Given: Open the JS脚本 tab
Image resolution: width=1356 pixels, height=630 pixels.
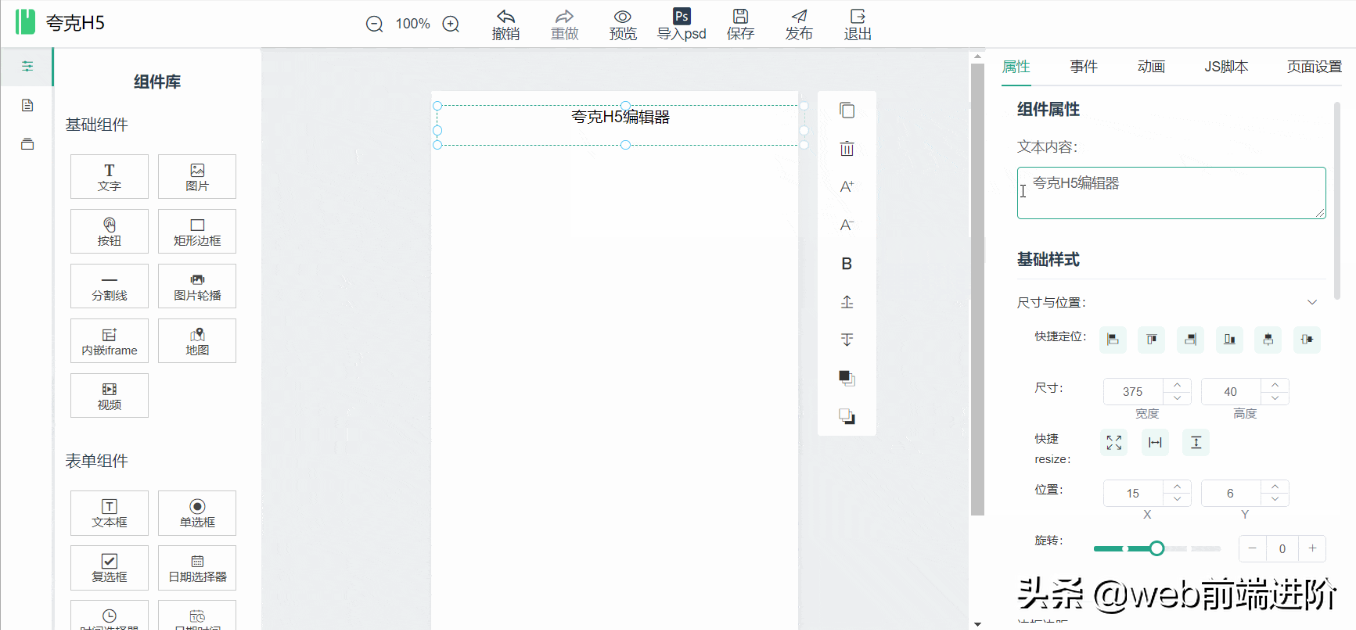Looking at the screenshot, I should pos(1226,67).
